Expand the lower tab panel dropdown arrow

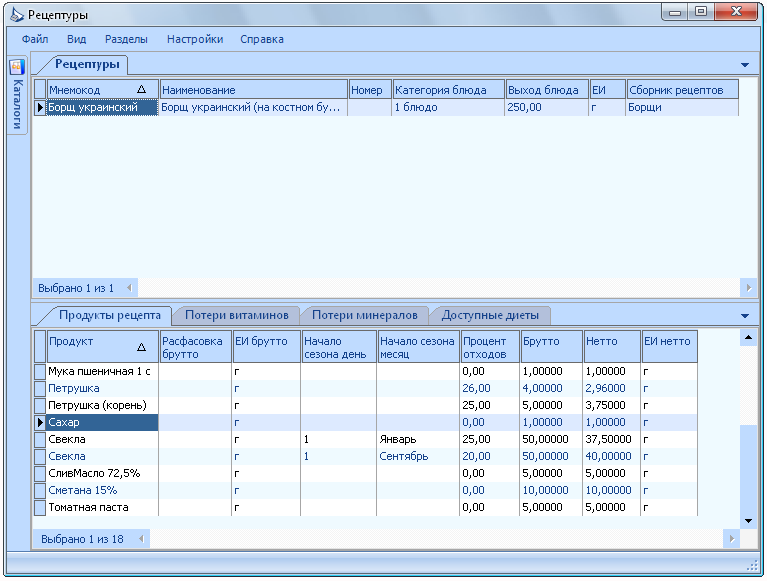[745, 316]
